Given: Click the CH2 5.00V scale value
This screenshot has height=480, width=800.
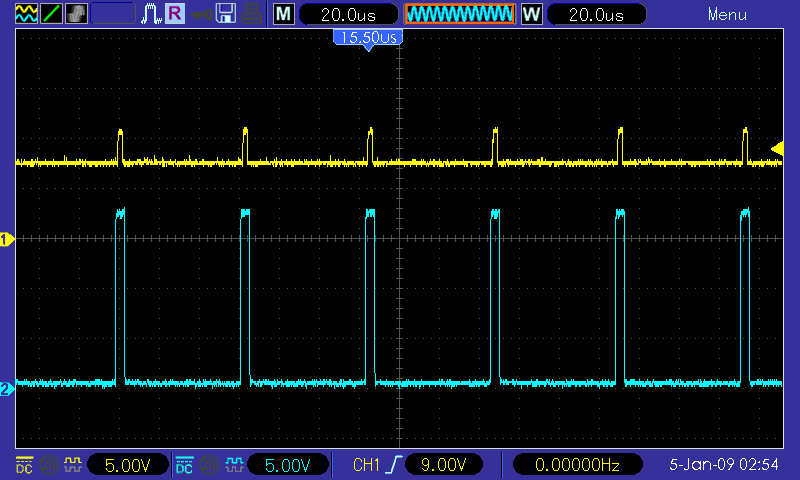Looking at the screenshot, I should click(288, 465).
